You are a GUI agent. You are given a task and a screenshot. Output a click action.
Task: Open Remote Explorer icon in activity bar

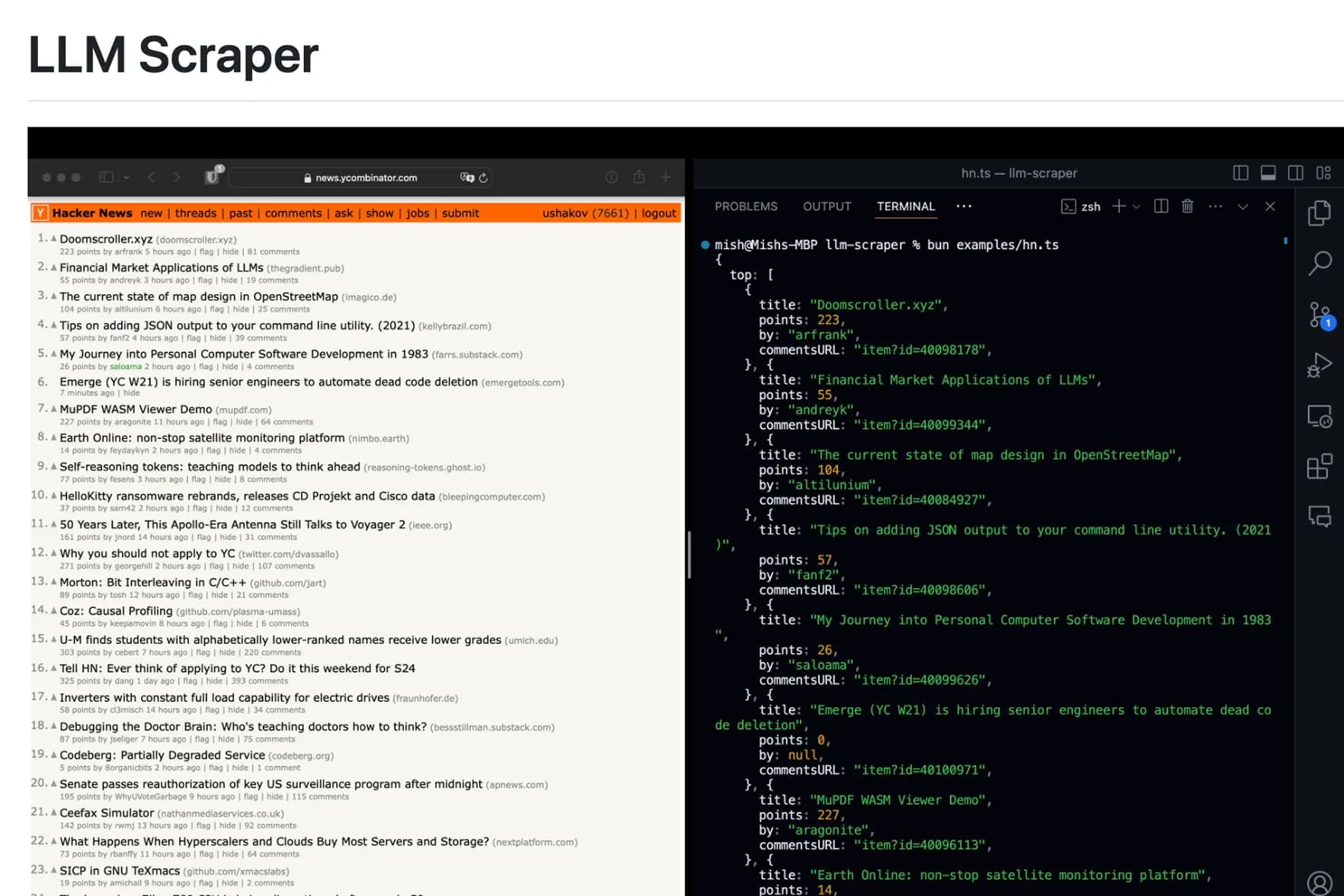1320,416
